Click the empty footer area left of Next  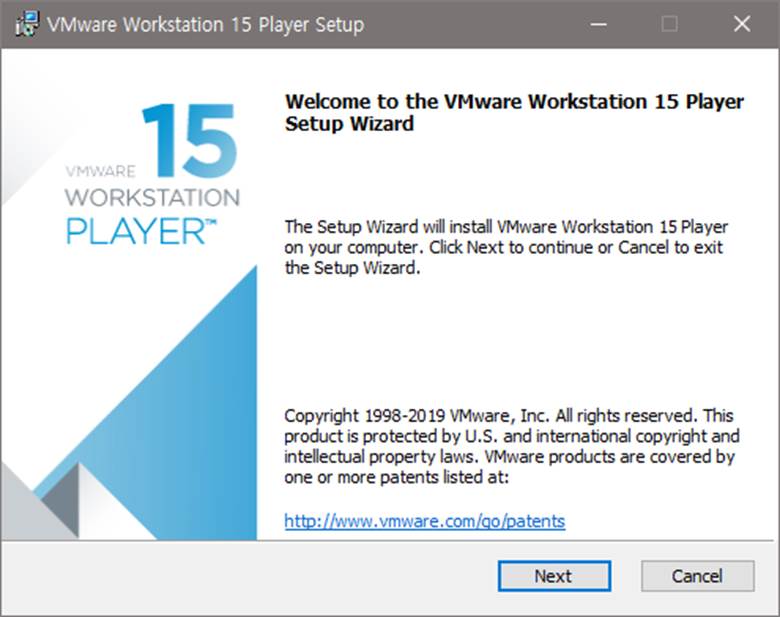(x=250, y=576)
